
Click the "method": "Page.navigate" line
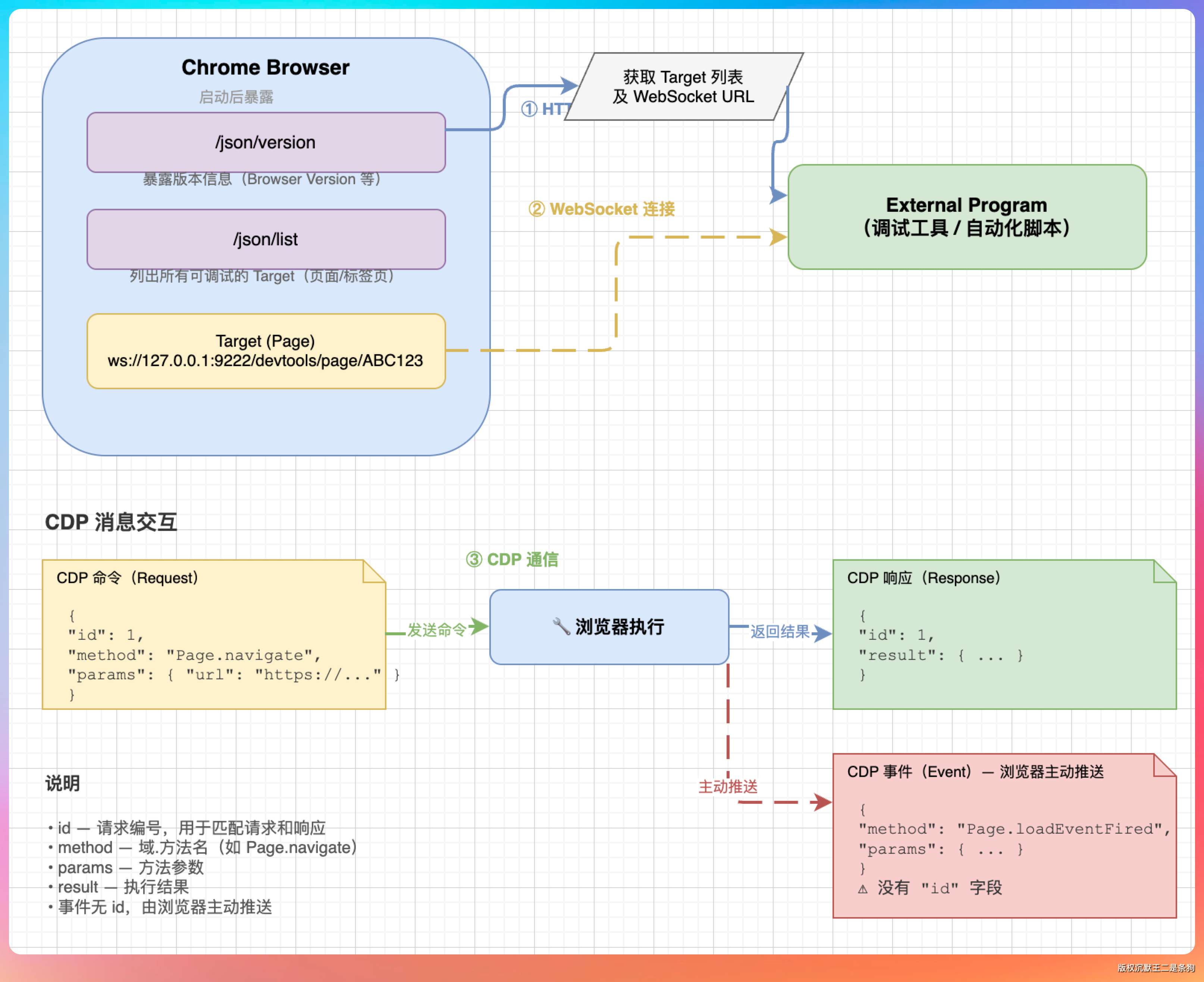(x=194, y=655)
